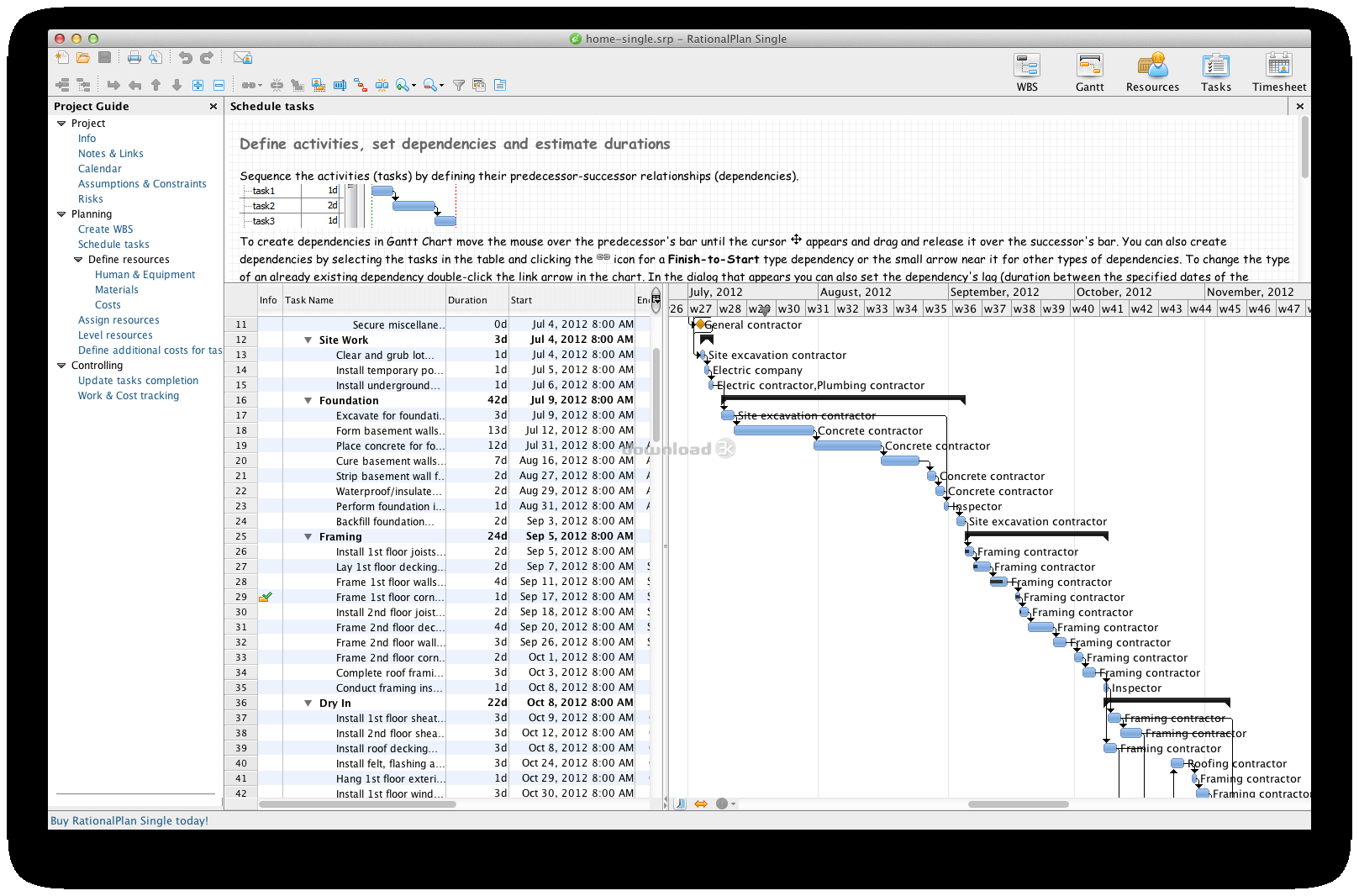Screen dimensions: 1359x896
Task: Zoom out on Gantt chart
Action: [x=430, y=85]
